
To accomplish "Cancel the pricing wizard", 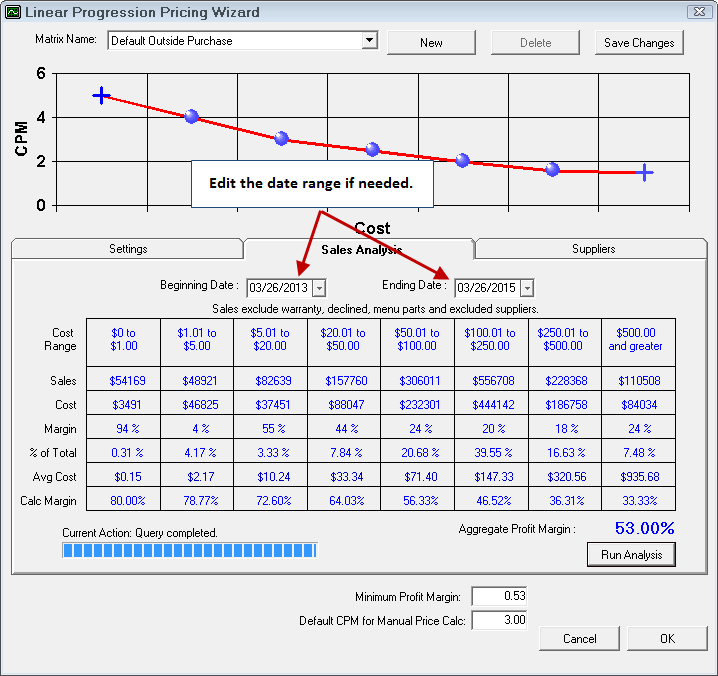I will point(579,638).
